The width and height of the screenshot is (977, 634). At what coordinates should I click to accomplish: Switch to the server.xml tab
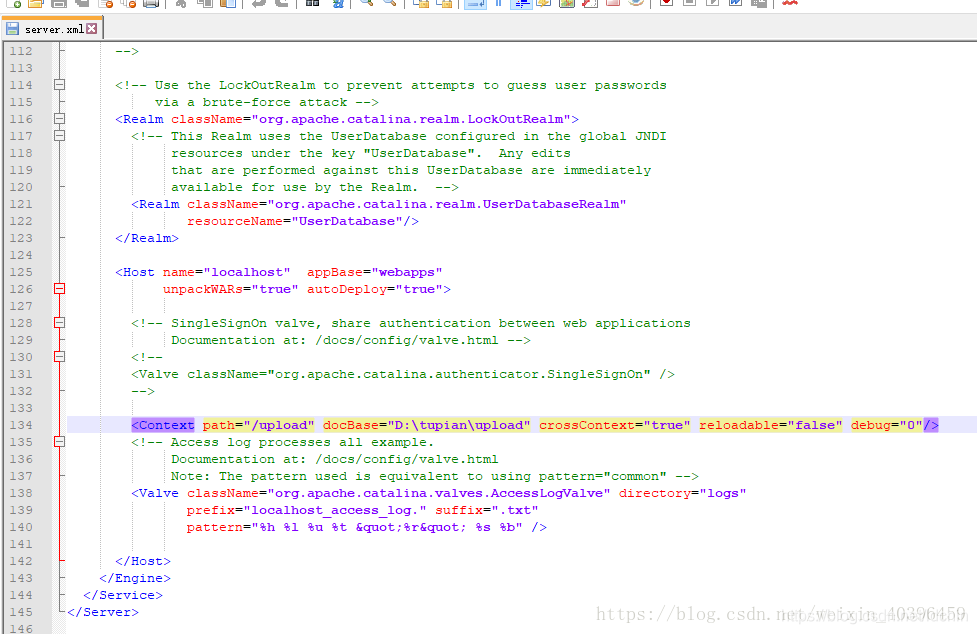[x=52, y=29]
